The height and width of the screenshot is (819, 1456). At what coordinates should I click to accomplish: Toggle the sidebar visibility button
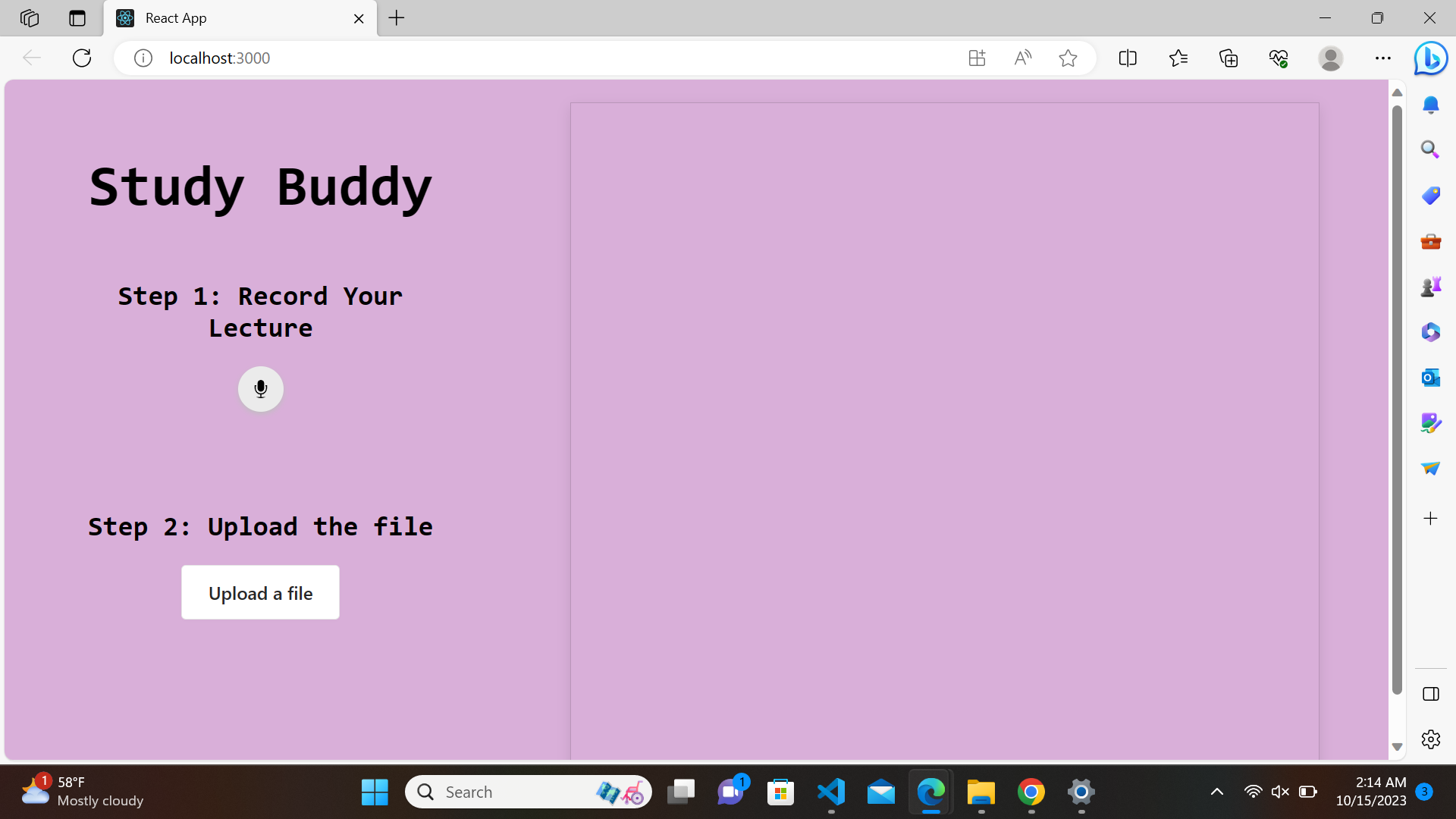click(x=1430, y=694)
